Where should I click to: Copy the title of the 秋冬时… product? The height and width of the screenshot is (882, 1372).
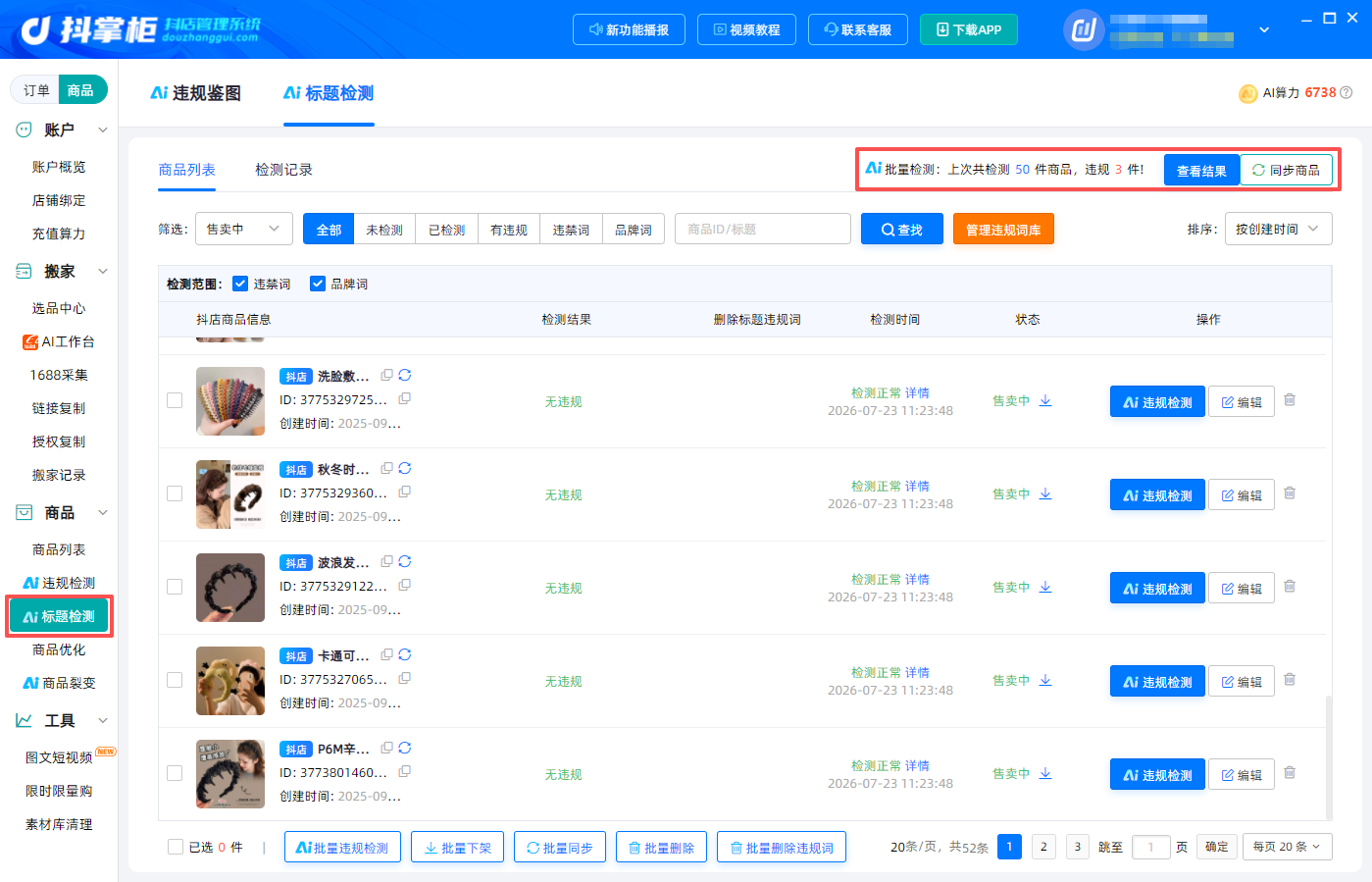(387, 468)
